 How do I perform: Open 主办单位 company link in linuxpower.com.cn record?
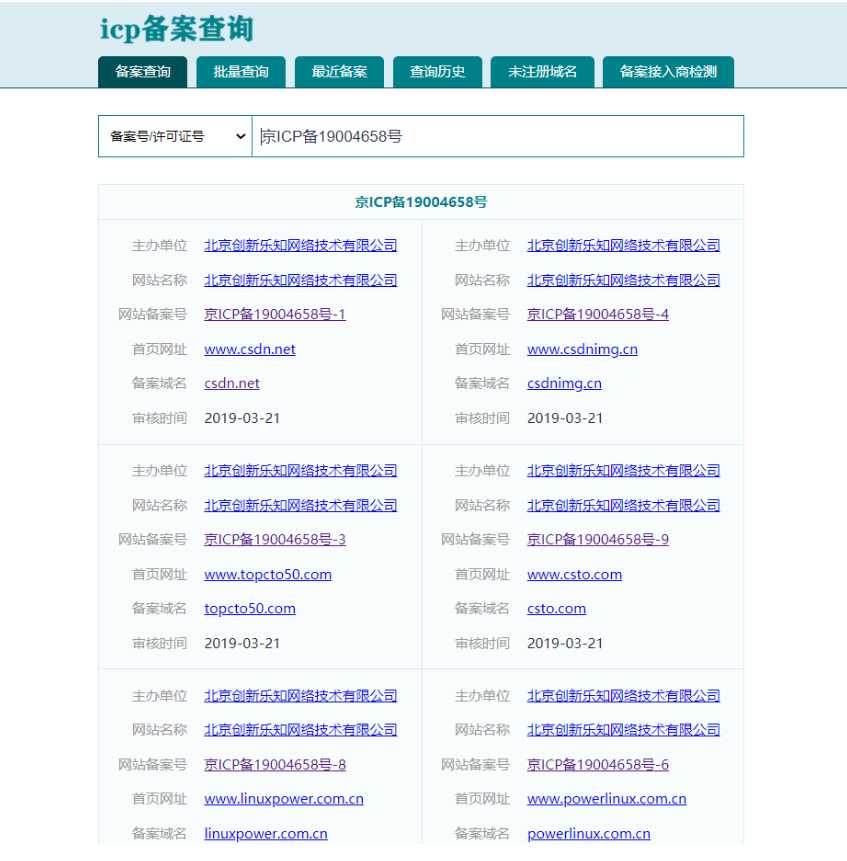click(301, 696)
